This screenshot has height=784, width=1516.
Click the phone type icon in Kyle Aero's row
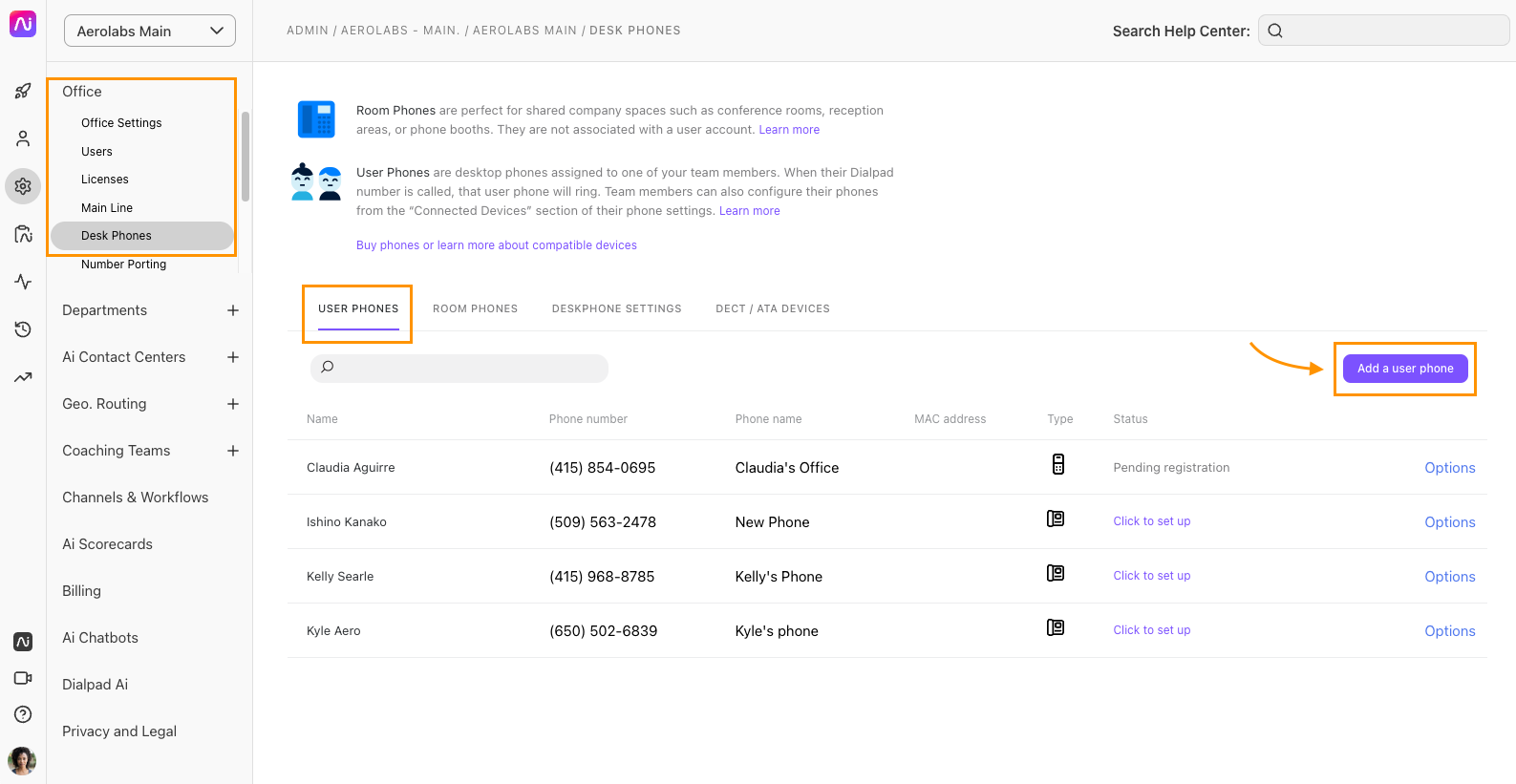(1056, 627)
